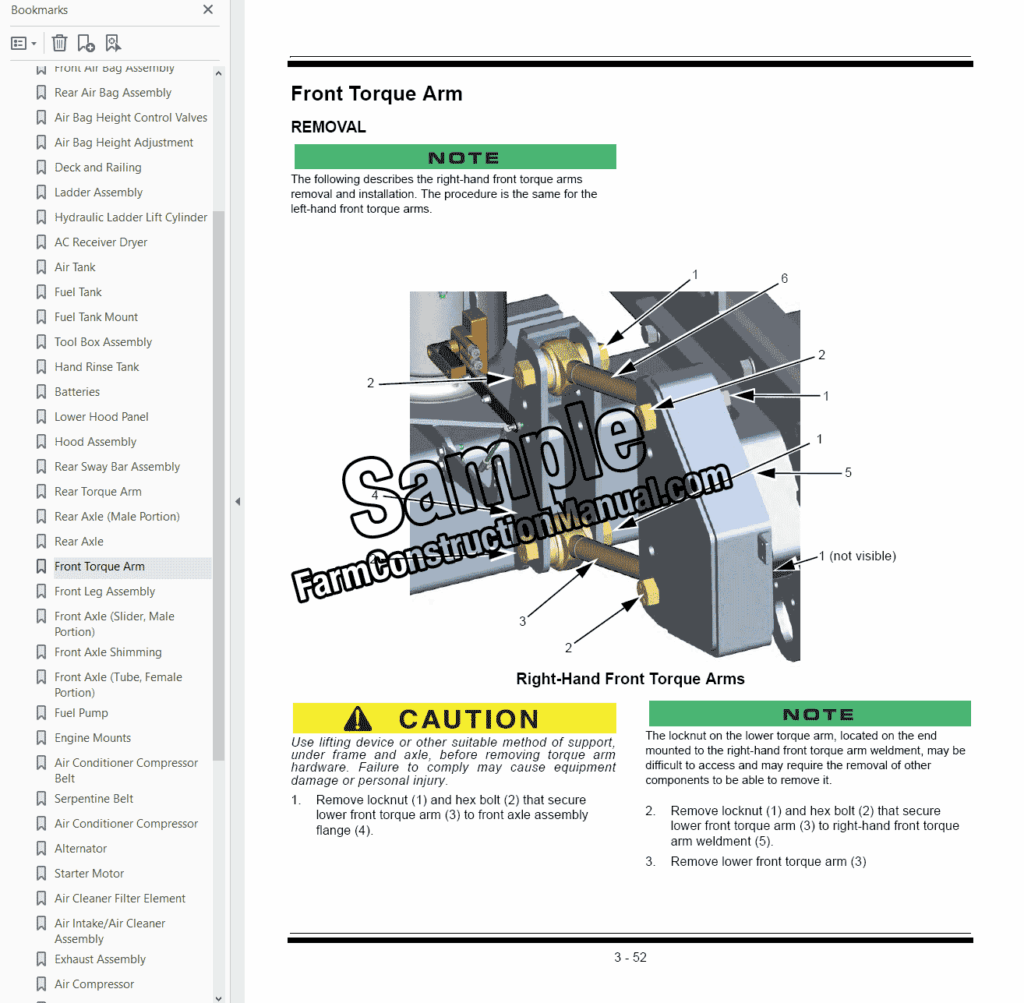Close the Bookmarks panel
The height and width of the screenshot is (1003, 1024).
(x=208, y=10)
